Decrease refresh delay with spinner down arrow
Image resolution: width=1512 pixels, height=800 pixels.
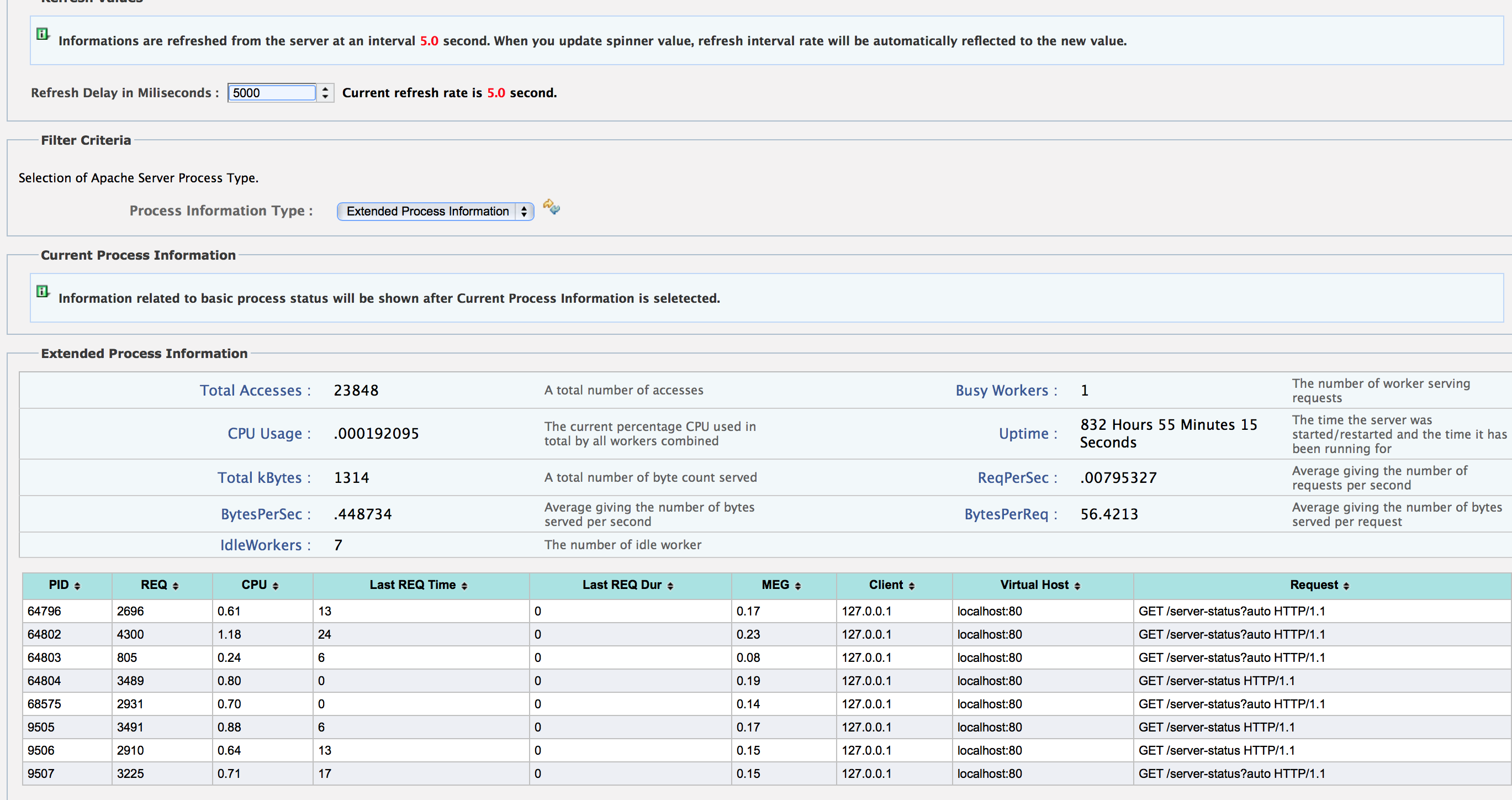(325, 96)
